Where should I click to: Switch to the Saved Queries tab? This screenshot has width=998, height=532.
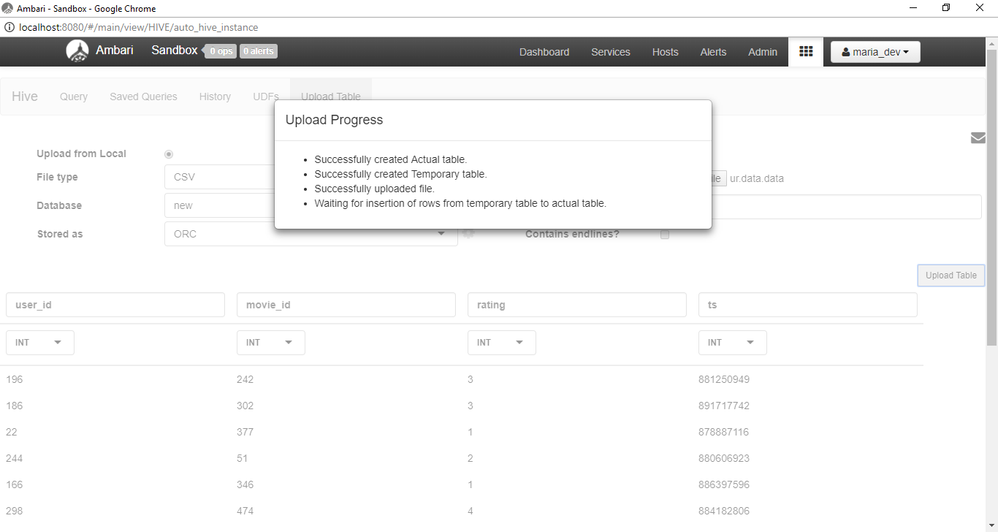[143, 97]
